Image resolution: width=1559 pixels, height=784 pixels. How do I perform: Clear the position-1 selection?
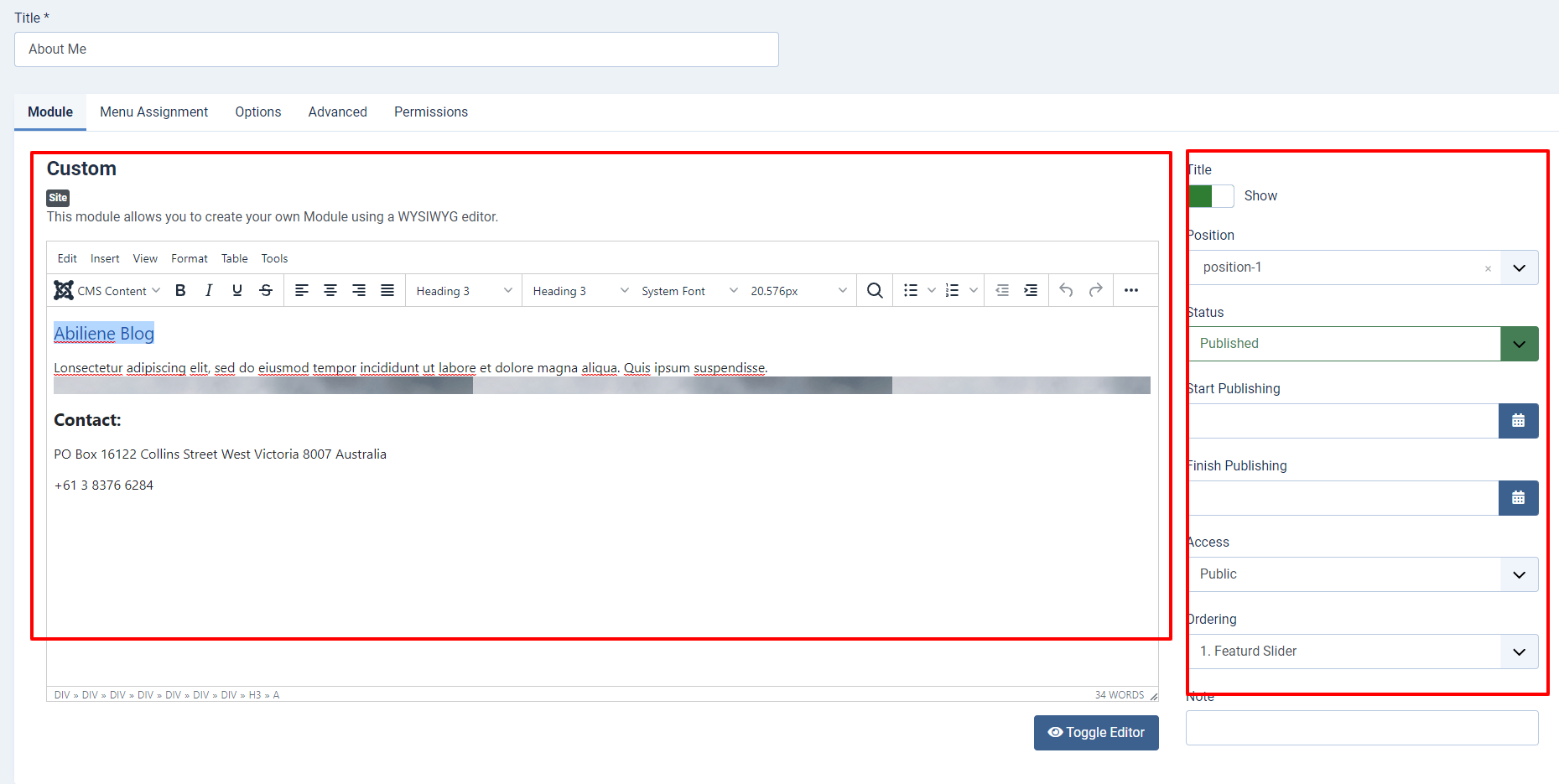tap(1488, 269)
